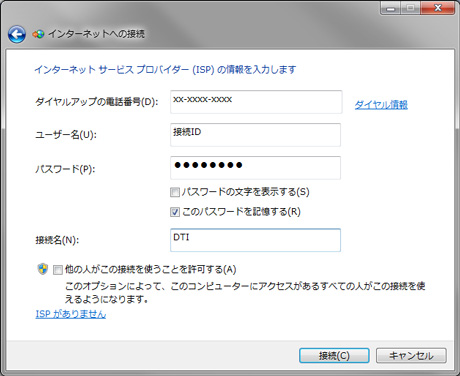This screenshot has height=376, width=460.
Task: Open the ダイヤル情報 link
Action: pyautogui.click(x=381, y=105)
